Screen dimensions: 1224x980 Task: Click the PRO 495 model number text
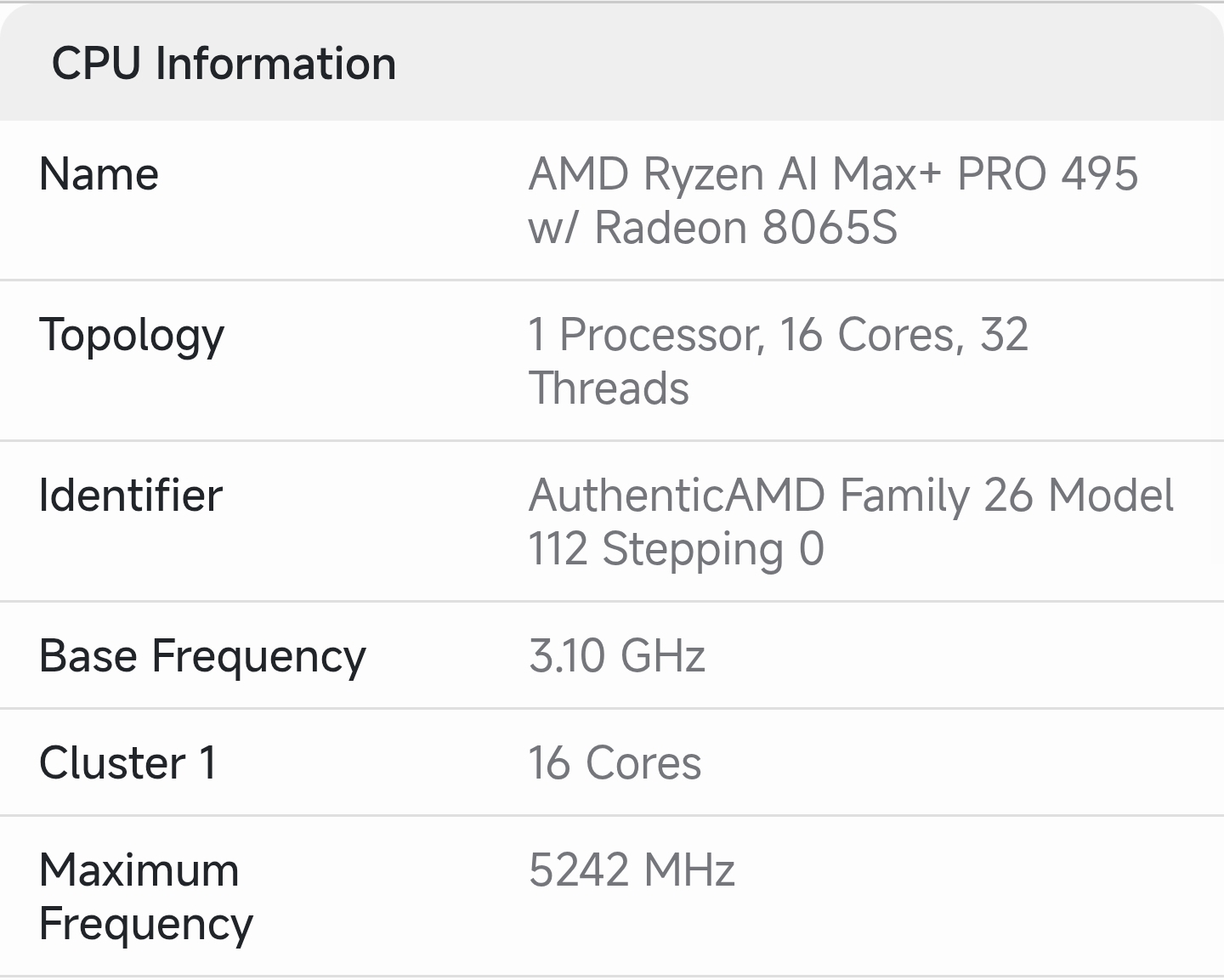click(1047, 173)
